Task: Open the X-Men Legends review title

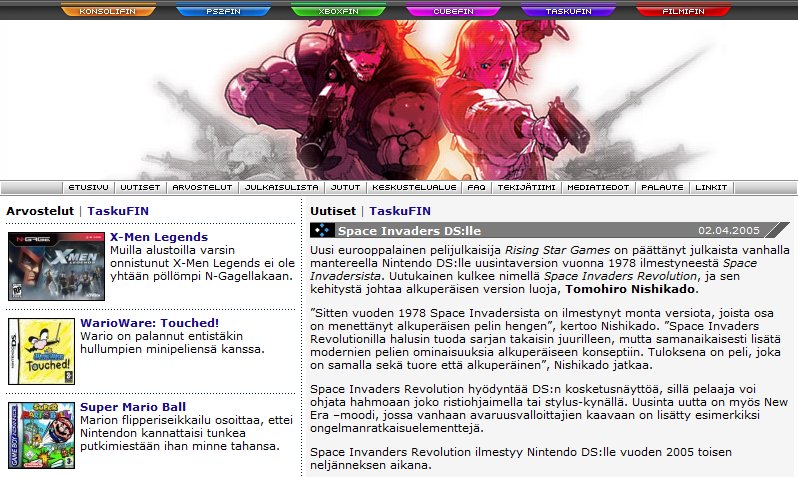Action: pos(159,237)
